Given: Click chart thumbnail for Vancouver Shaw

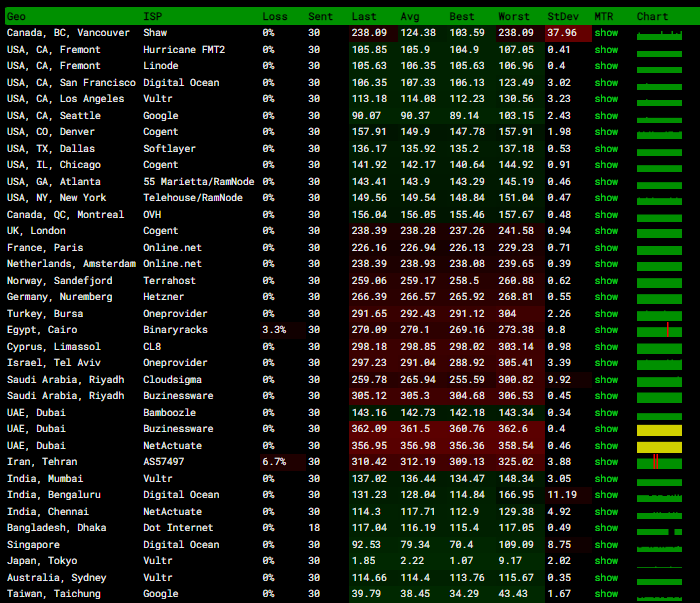Looking at the screenshot, I should point(659,35).
